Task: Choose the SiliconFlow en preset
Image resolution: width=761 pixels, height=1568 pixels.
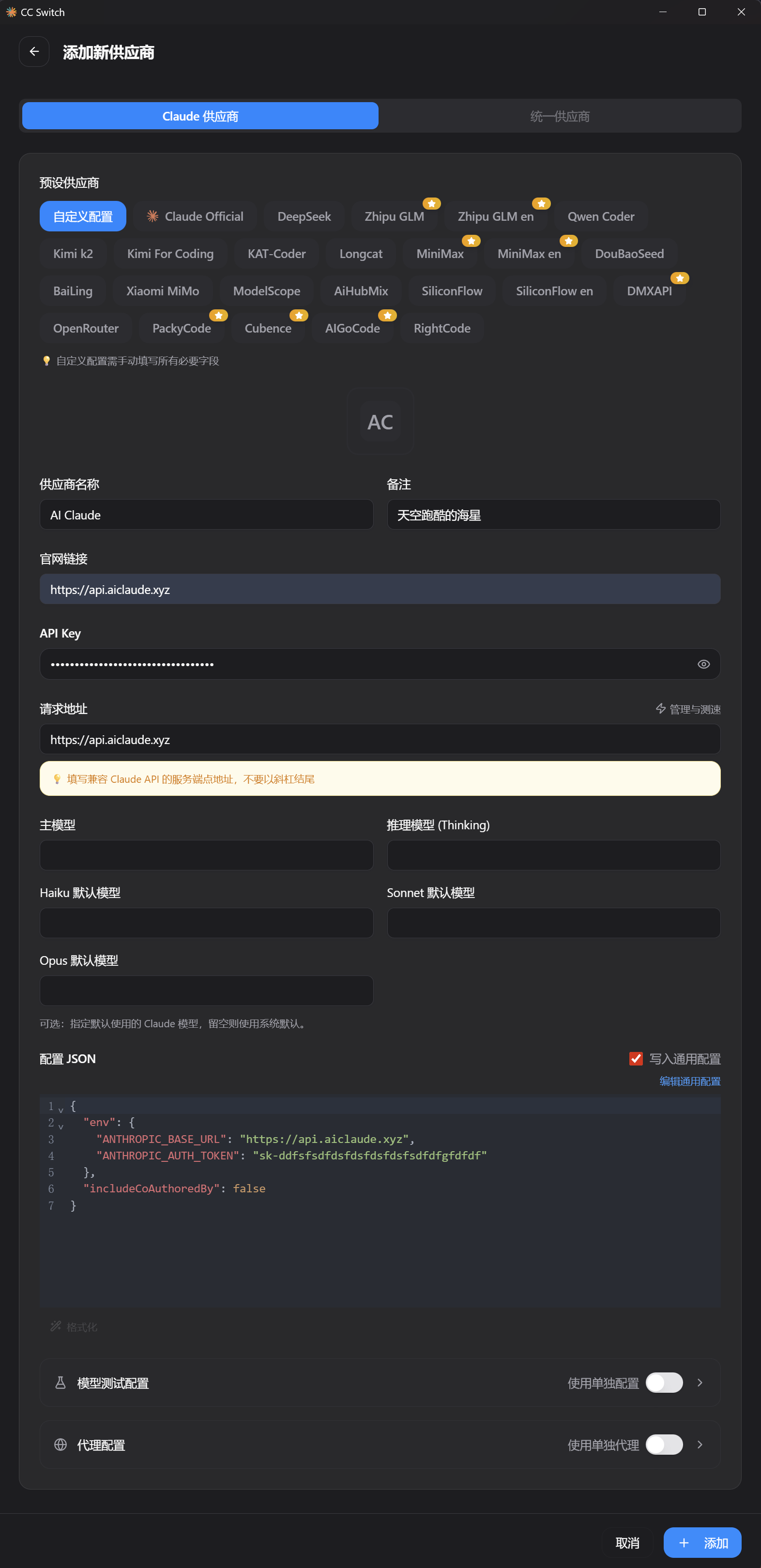Action: [x=555, y=291]
